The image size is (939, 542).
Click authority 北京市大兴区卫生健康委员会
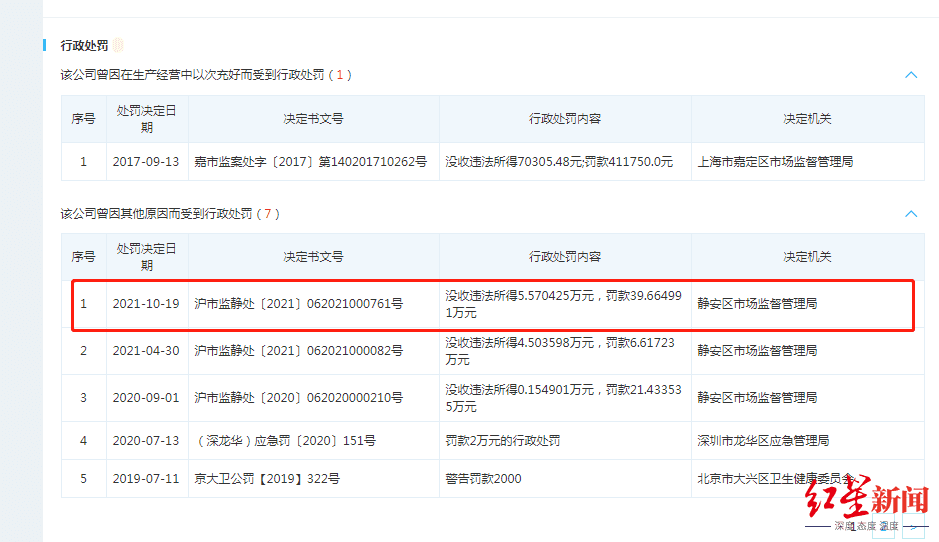(776, 479)
